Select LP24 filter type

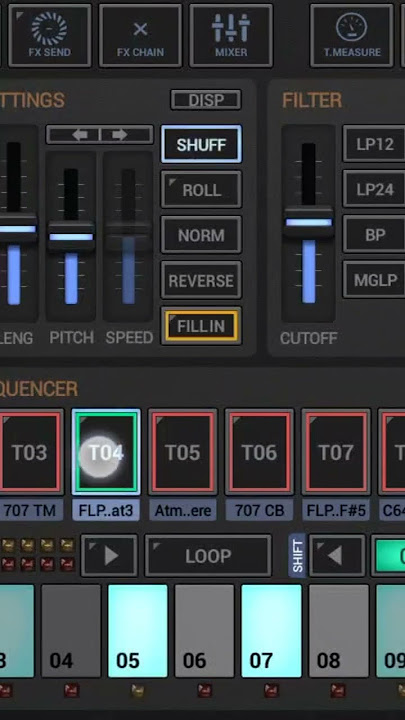[375, 189]
